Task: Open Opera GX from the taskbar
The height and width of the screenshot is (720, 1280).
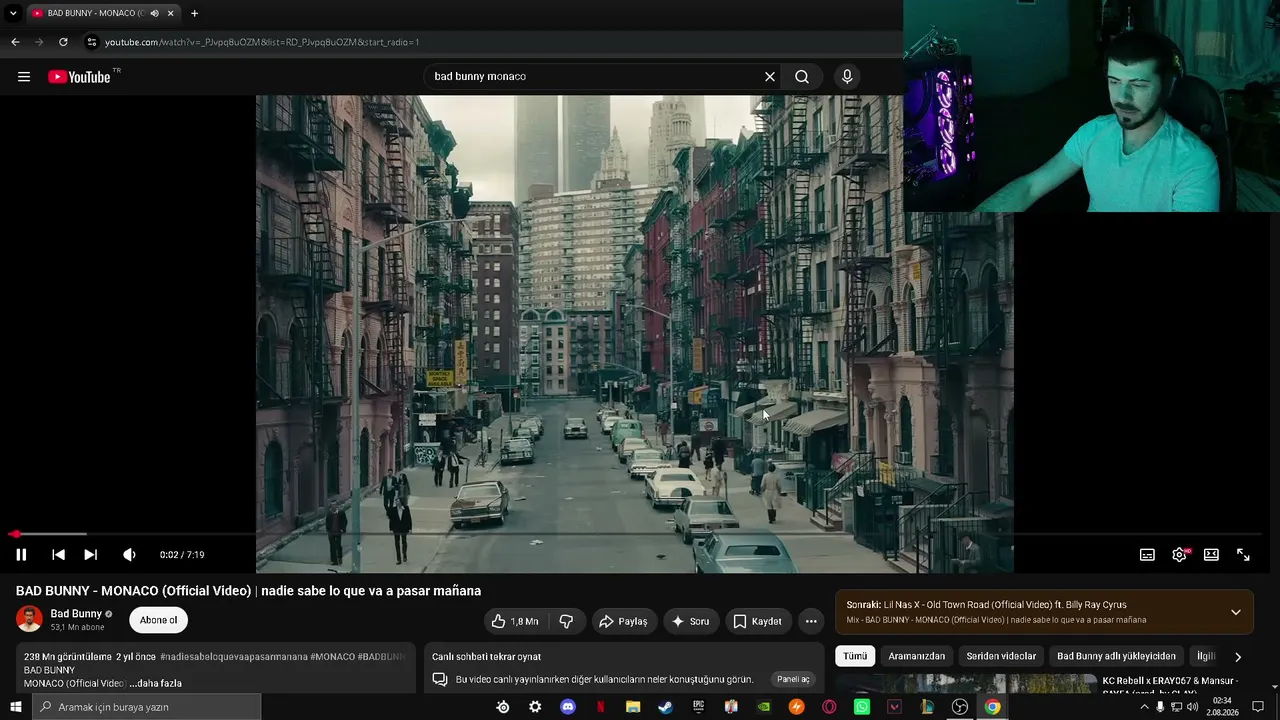Action: [829, 707]
